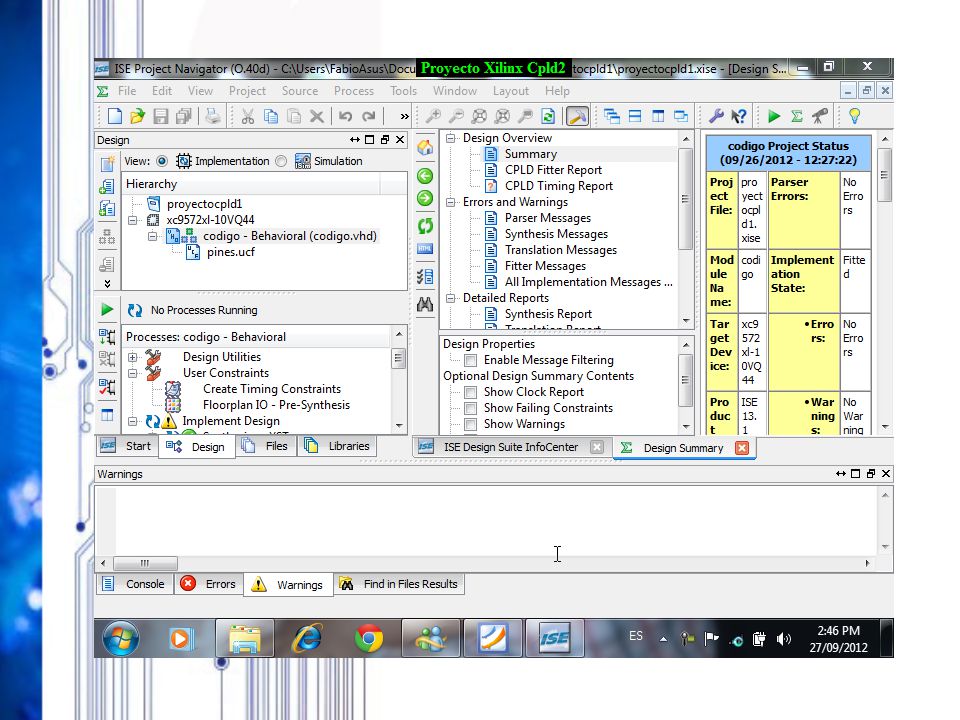Expand the Design Utilities process node

tap(133, 356)
